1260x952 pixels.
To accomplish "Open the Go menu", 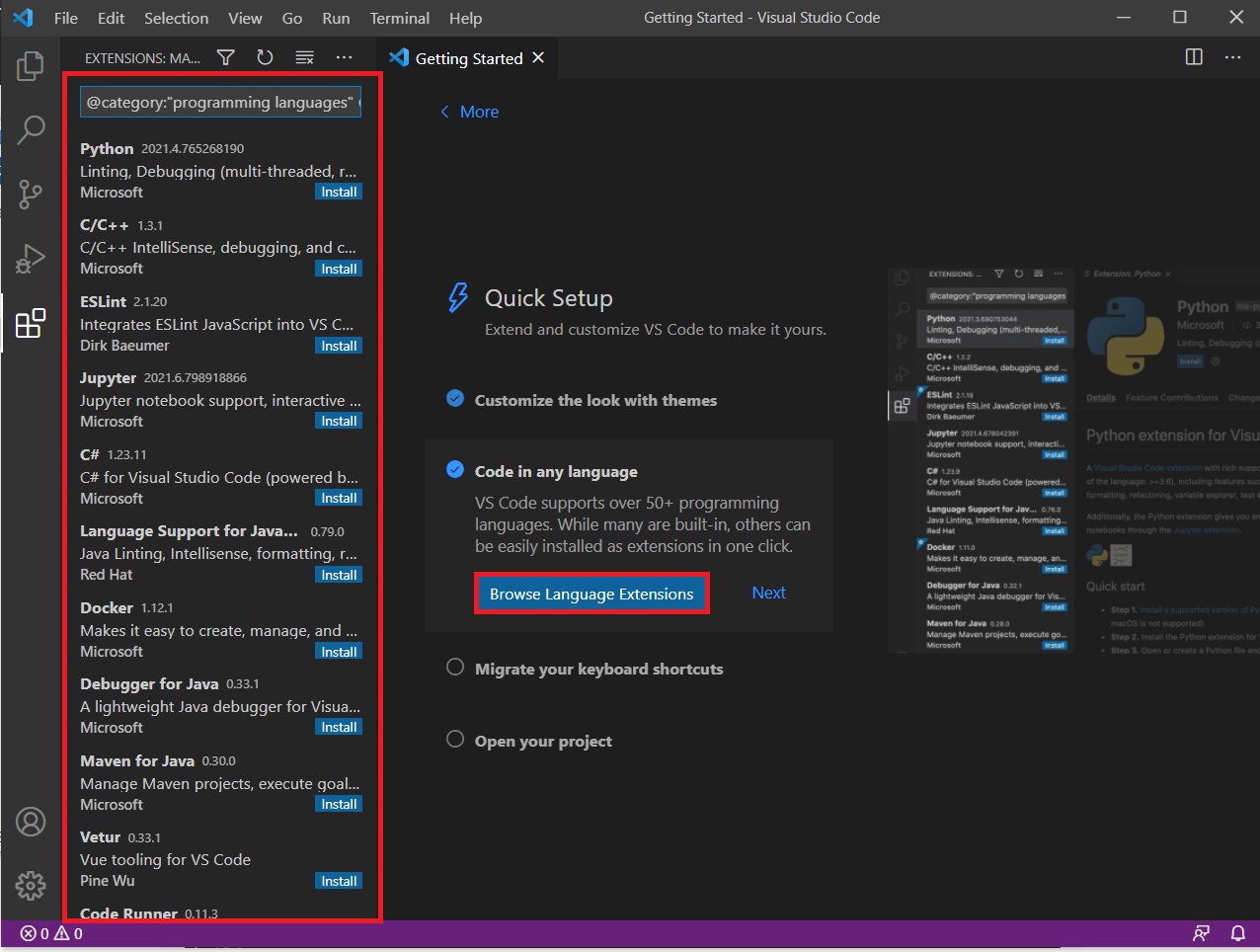I will (292, 18).
